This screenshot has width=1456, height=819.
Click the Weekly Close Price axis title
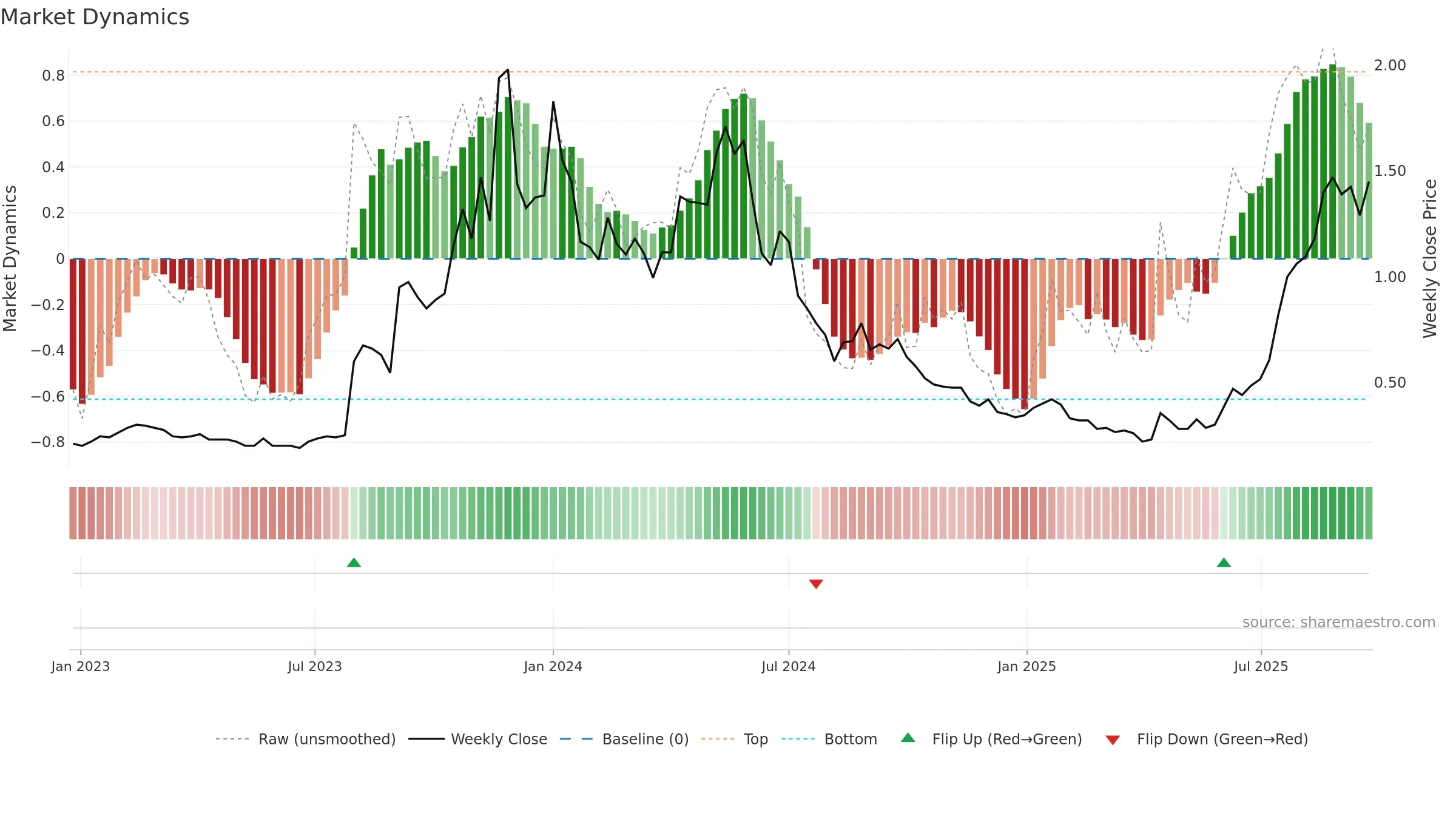(1430, 258)
